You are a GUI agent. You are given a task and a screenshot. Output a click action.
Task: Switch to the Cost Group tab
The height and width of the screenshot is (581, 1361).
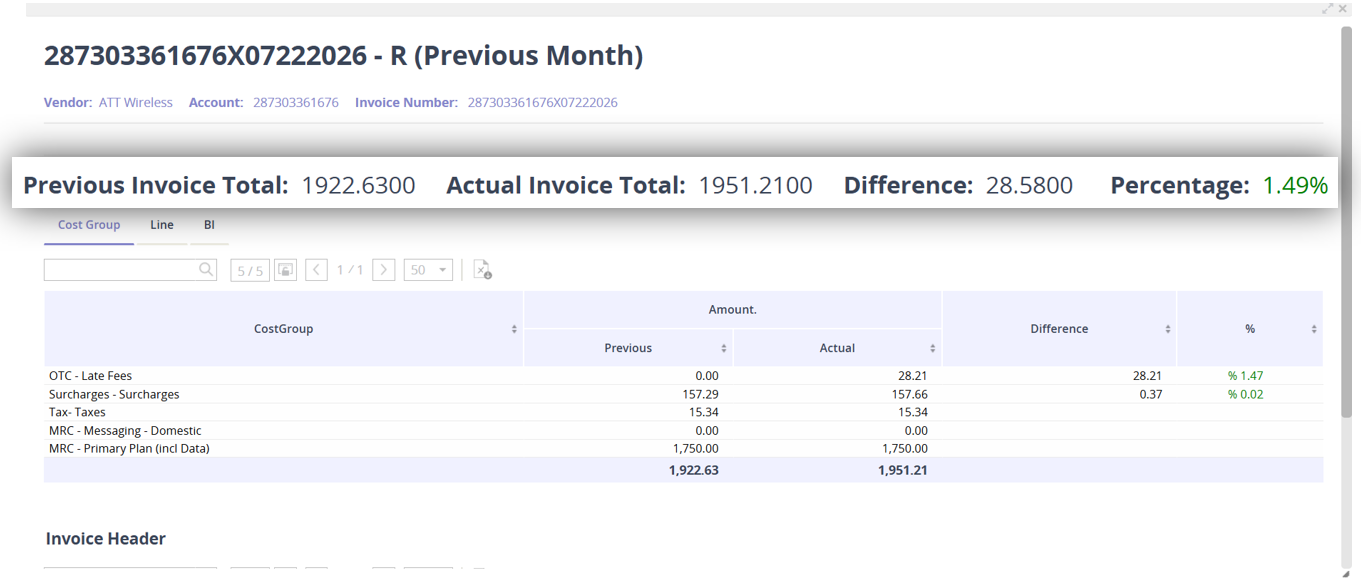coord(89,225)
